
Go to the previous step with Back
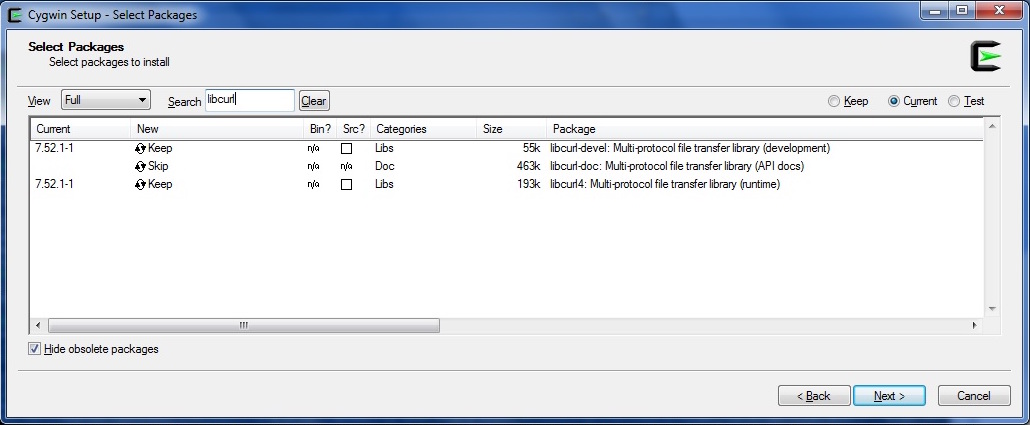point(814,396)
